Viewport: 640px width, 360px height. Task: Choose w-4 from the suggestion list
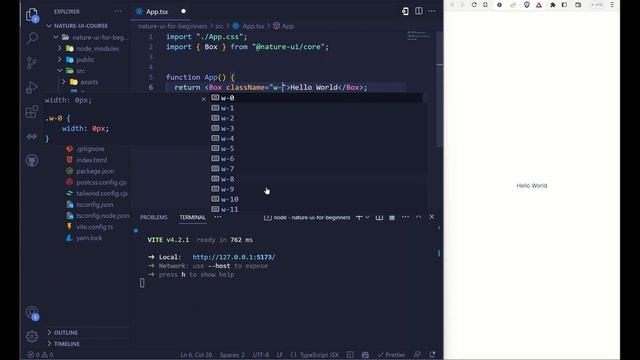pos(316,138)
